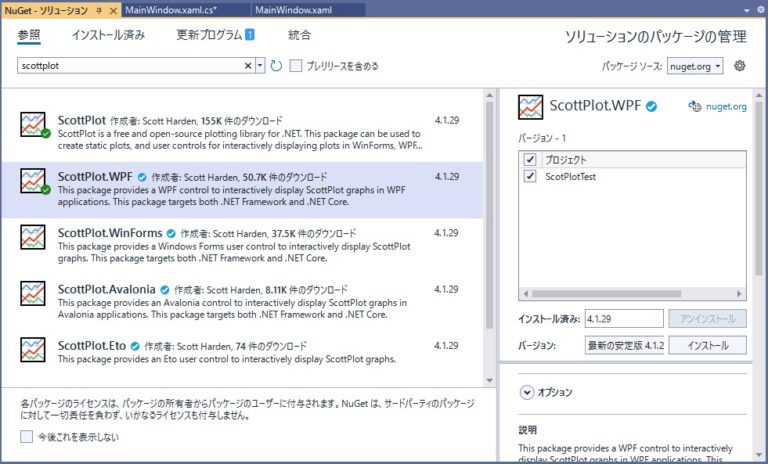This screenshot has width=768, height=464.
Task: Click the ScottPlot.Eto package icon
Action: (x=34, y=351)
